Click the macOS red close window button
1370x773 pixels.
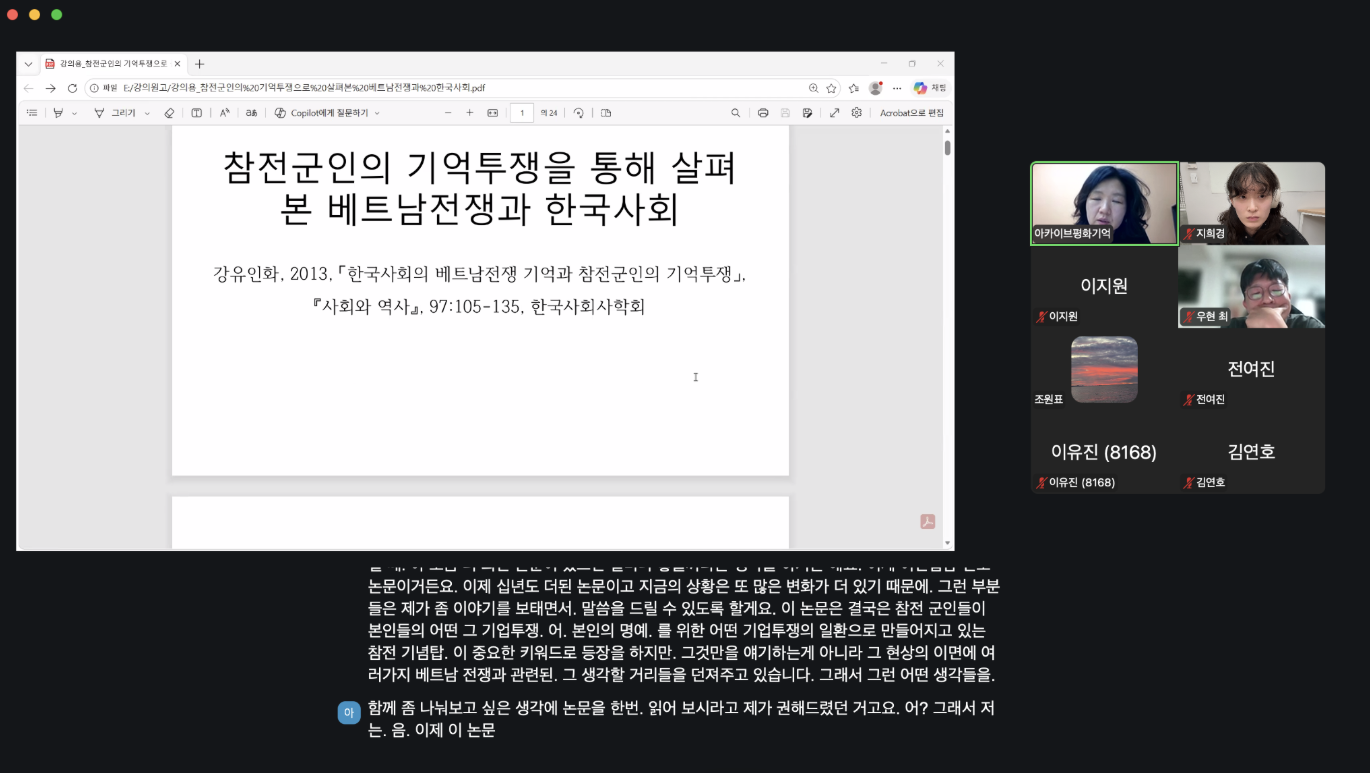pyautogui.click(x=13, y=14)
